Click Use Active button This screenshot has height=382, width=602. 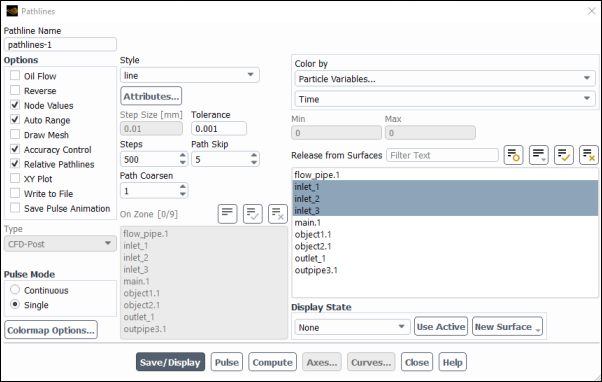click(441, 326)
